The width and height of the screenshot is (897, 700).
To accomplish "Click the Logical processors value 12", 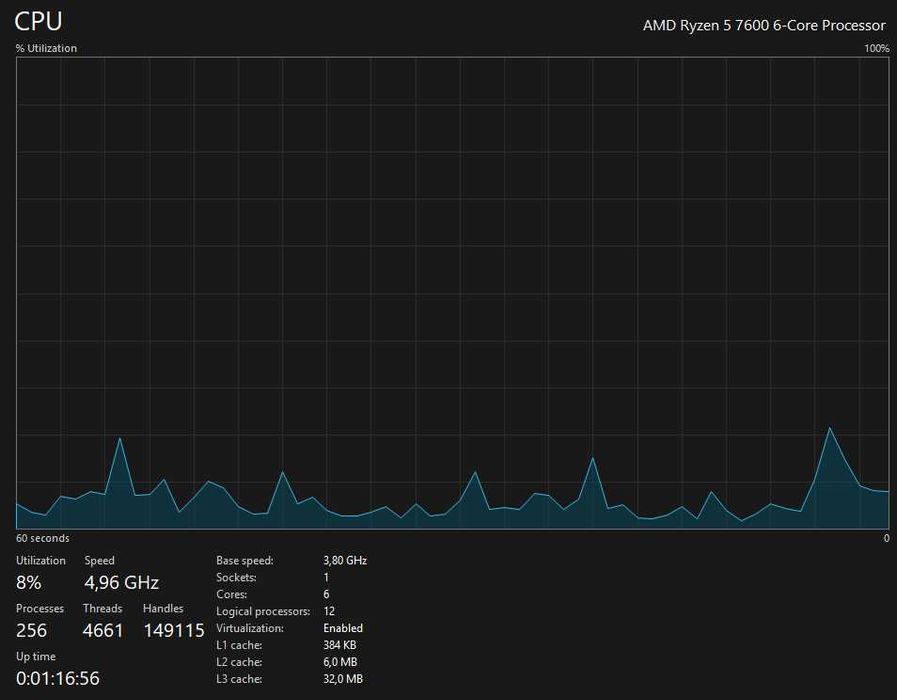I will click(329, 611).
